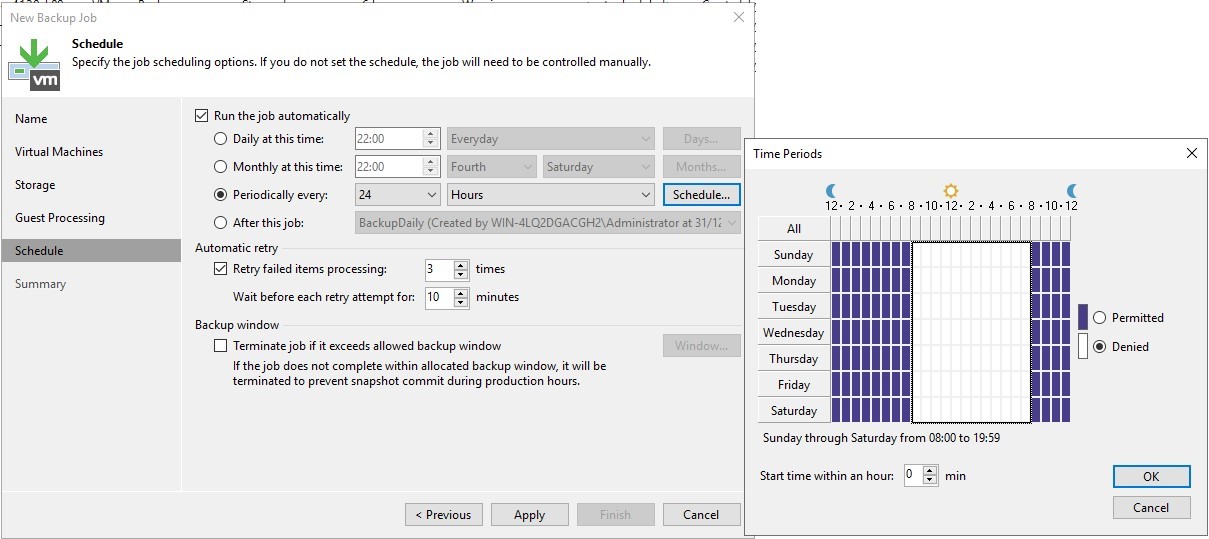
Task: Expand the periodic interval 24 dropdown
Action: [x=398, y=195]
